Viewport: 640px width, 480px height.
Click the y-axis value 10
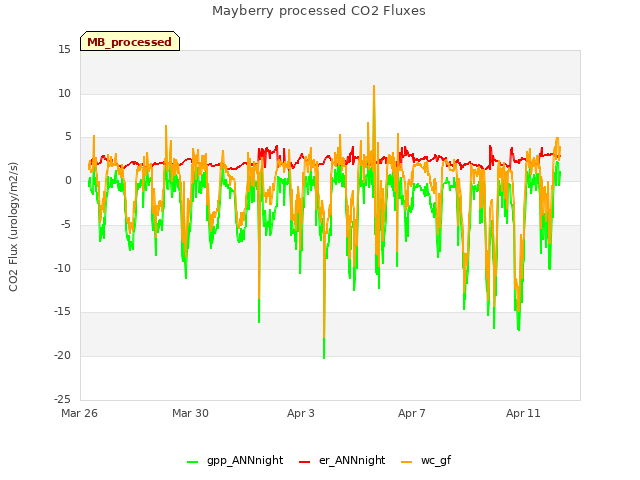(x=64, y=93)
